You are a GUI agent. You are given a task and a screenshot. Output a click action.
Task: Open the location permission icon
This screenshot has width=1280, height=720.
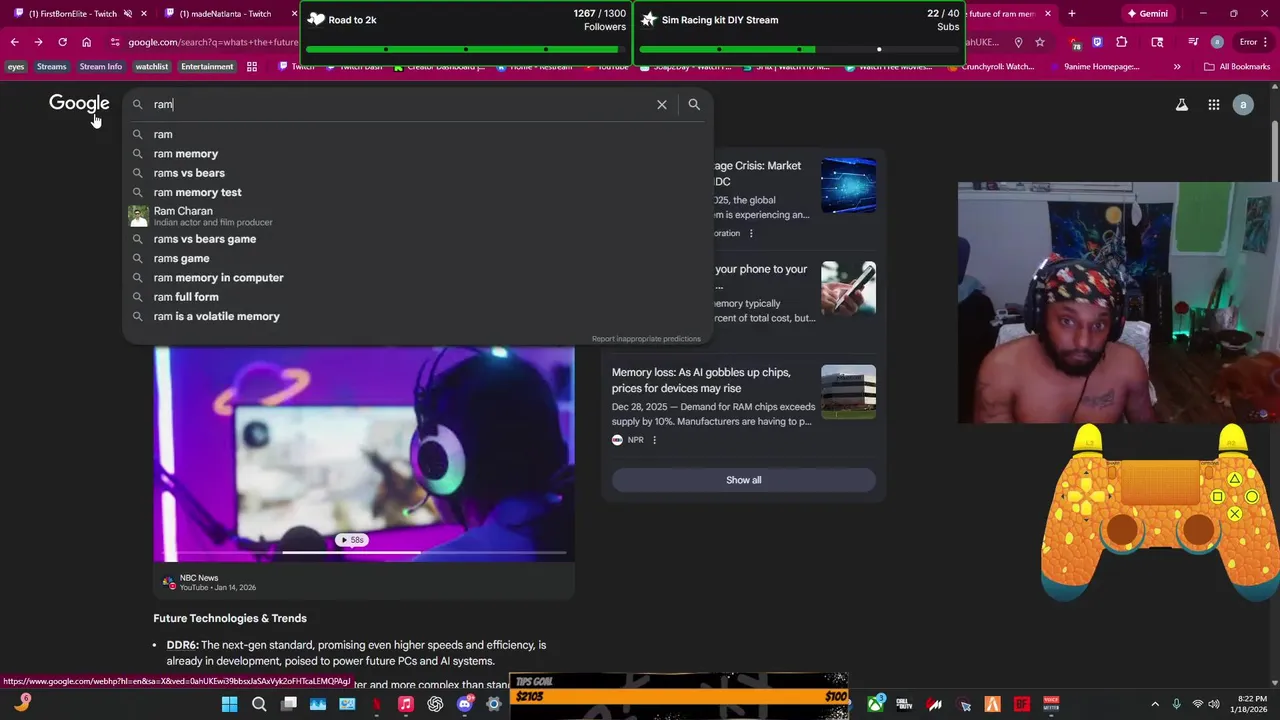[1018, 42]
